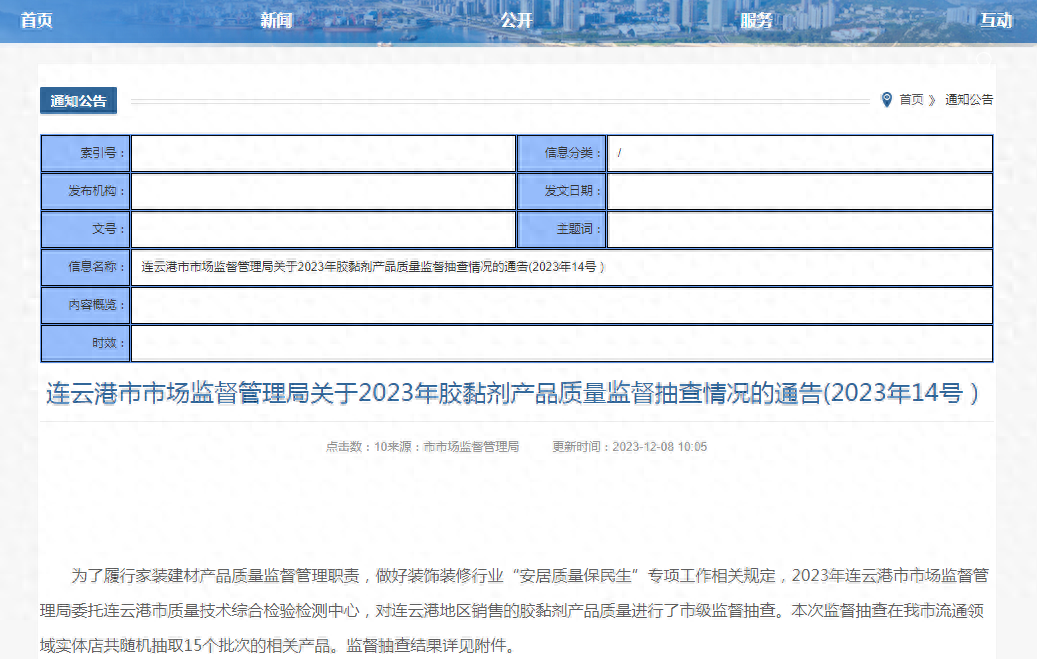
Task: Select the 服务 navigation menu item
Action: click(x=756, y=20)
